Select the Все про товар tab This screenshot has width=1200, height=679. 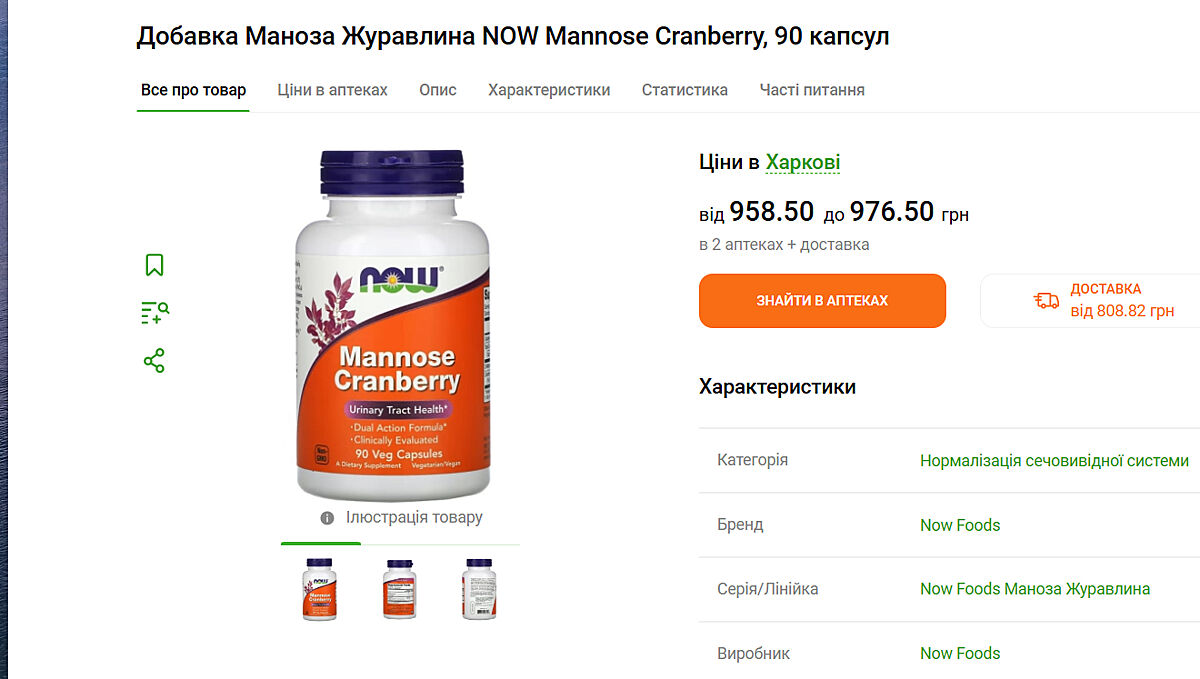pyautogui.click(x=193, y=90)
